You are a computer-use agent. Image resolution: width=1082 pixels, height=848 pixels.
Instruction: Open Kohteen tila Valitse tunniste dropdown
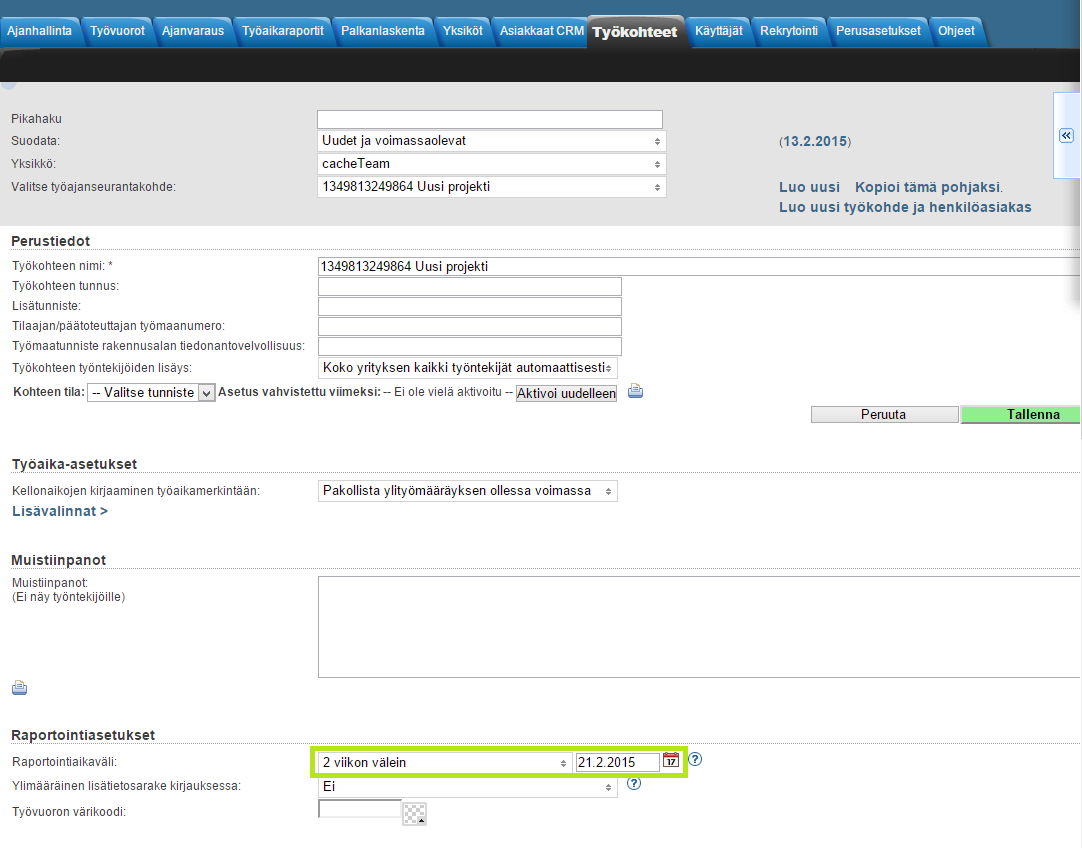point(150,393)
